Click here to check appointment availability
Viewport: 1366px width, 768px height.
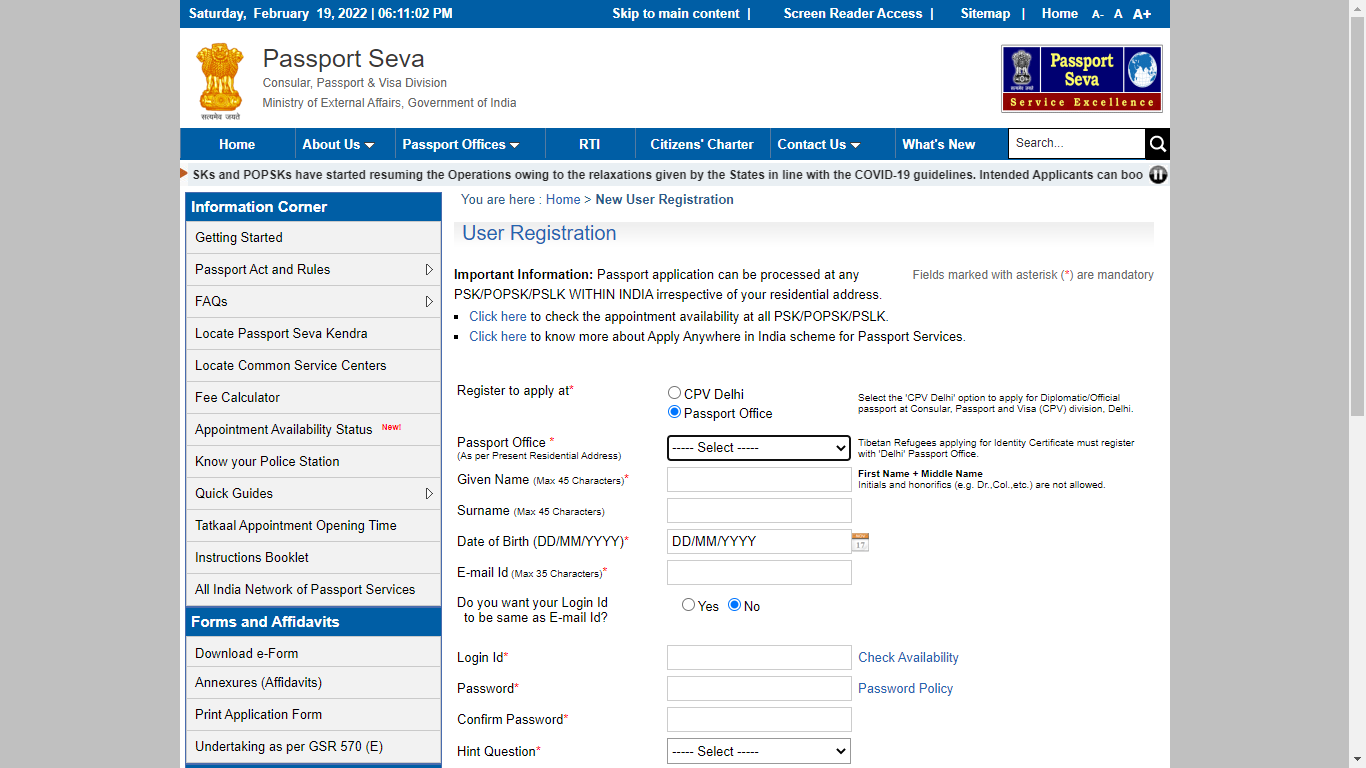(498, 317)
